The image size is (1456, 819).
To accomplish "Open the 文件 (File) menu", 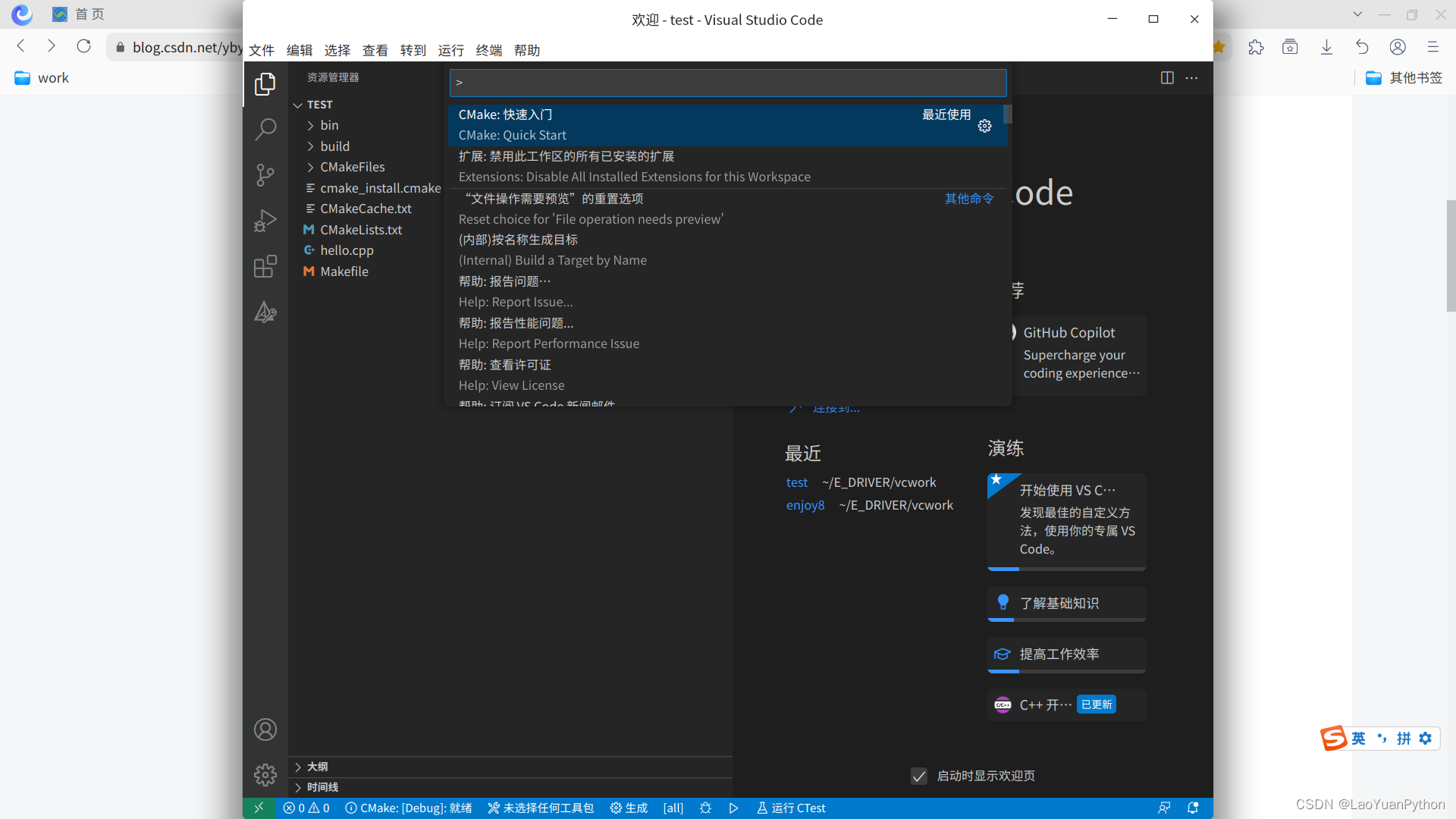I will (262, 51).
